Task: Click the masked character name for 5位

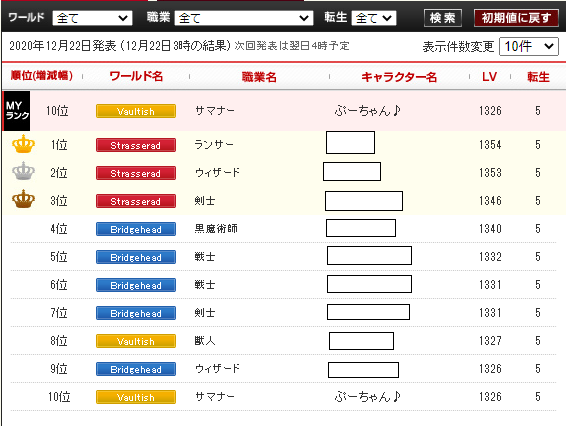Action: coord(369,256)
